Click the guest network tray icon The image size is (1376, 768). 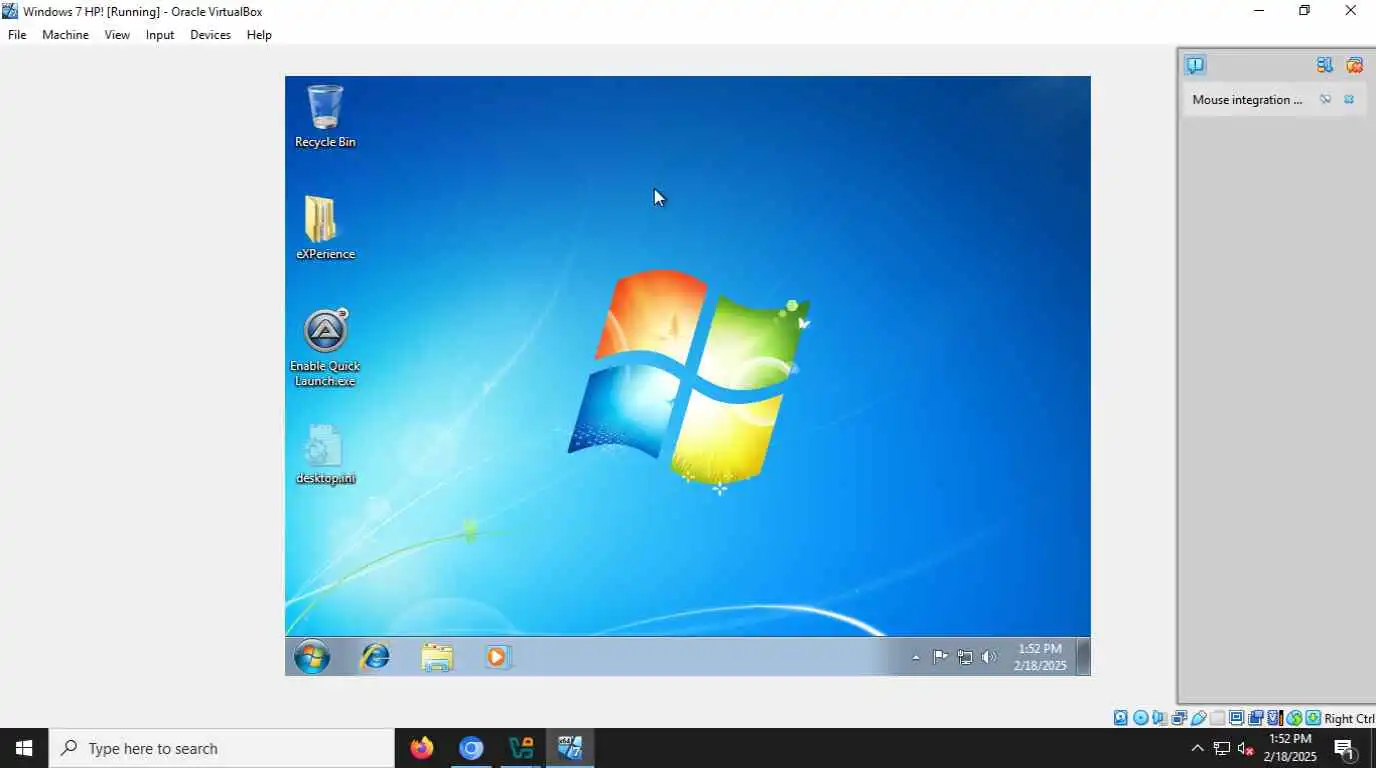965,657
